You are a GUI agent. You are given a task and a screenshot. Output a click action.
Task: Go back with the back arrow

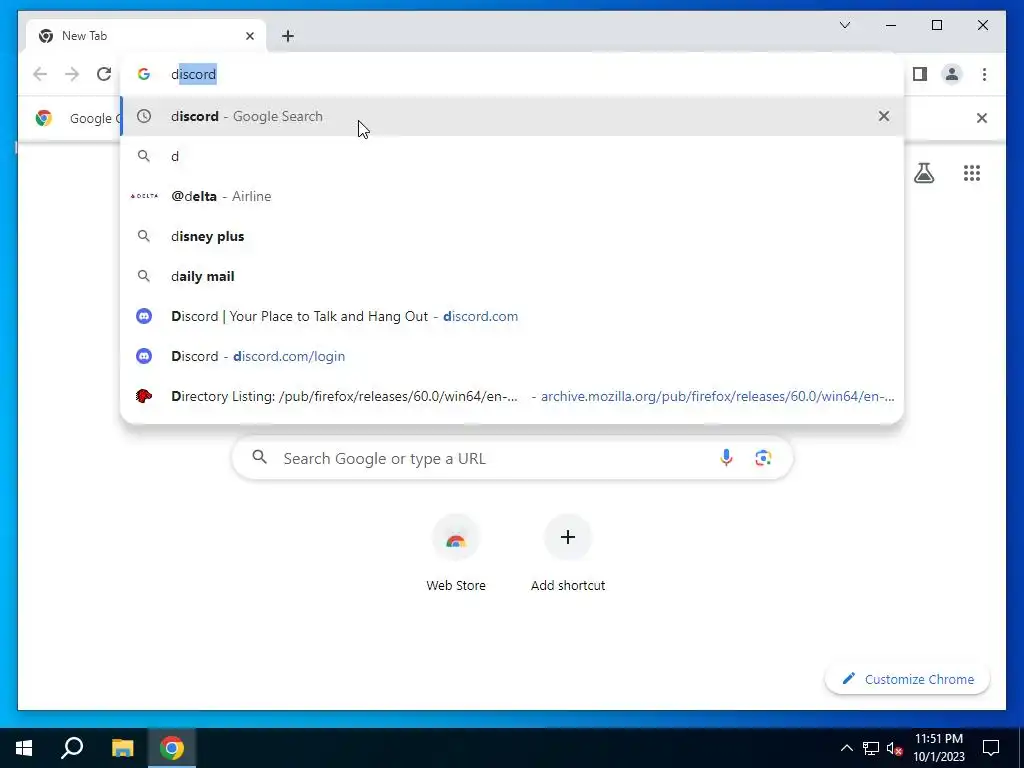[40, 74]
